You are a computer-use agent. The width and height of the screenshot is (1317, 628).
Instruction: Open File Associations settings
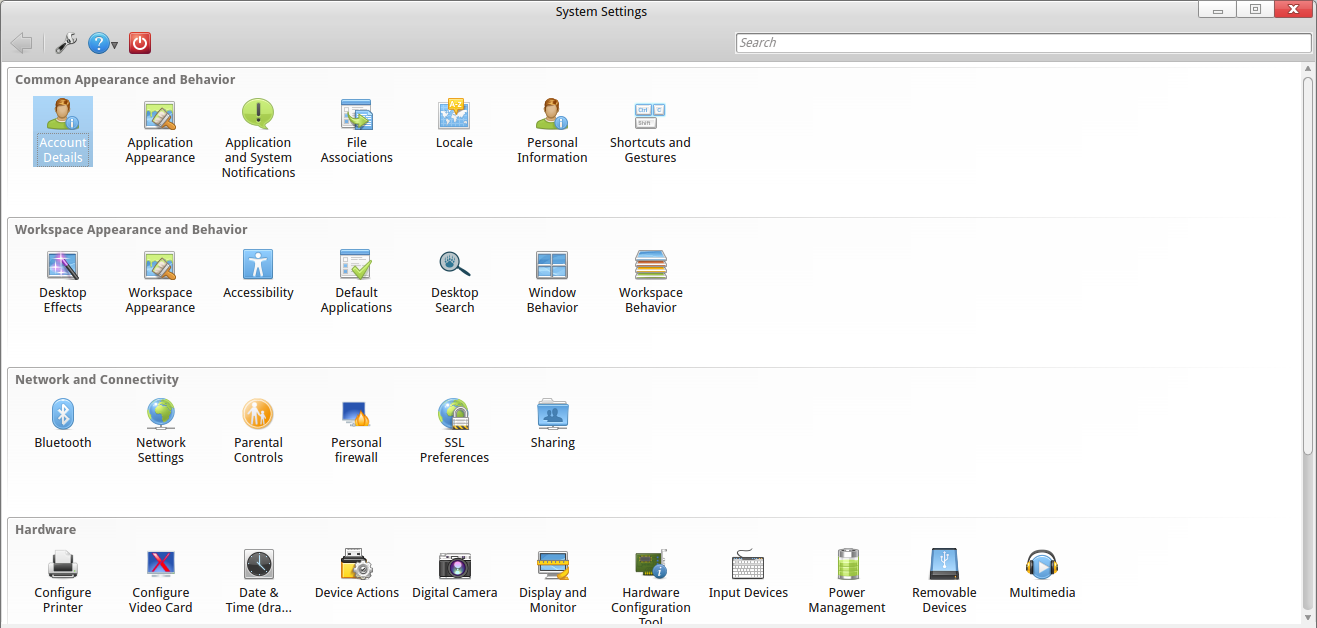point(356,116)
